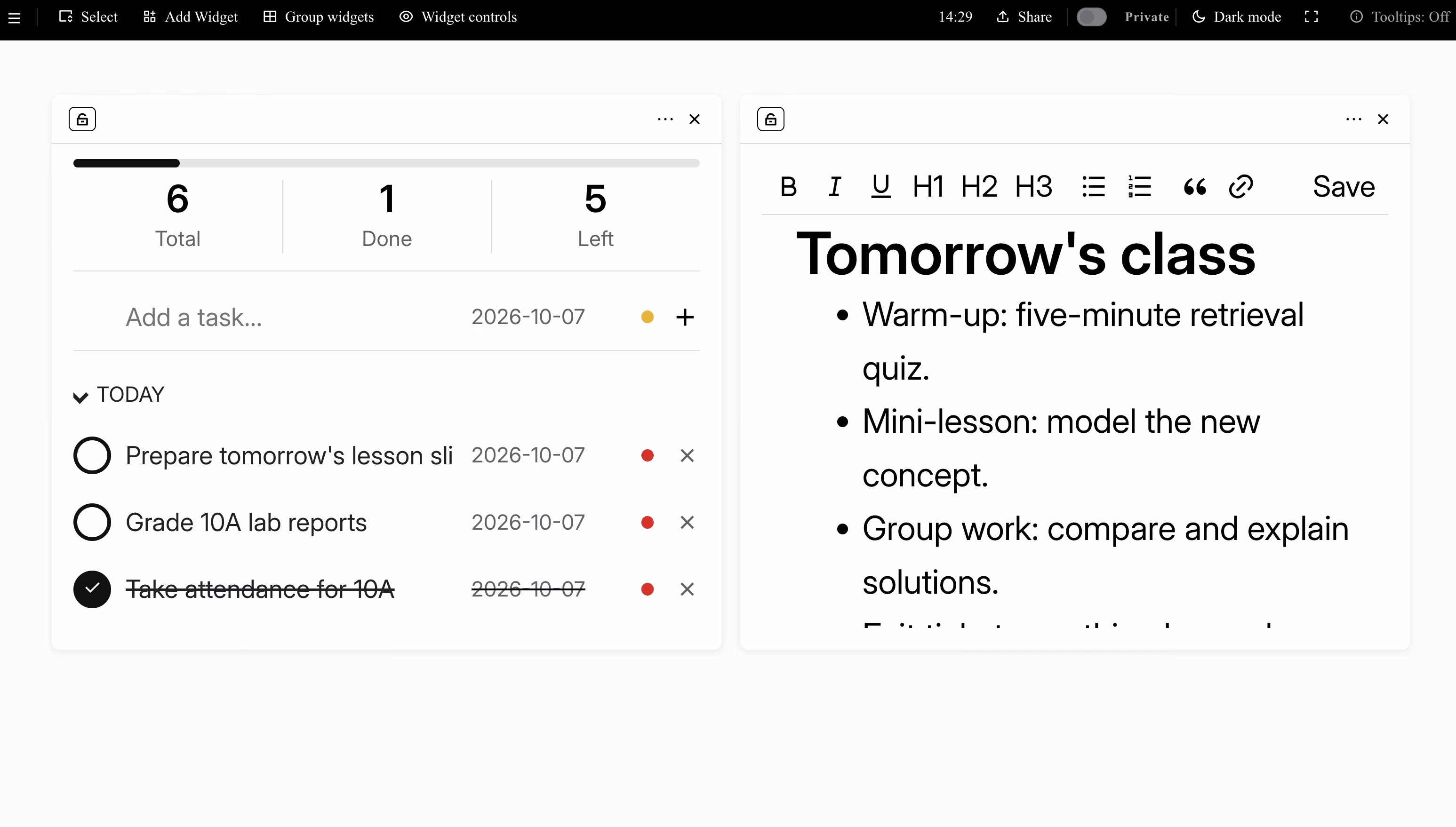Close the notes widget
Viewport: 1456px width, 827px height.
[x=1383, y=119]
